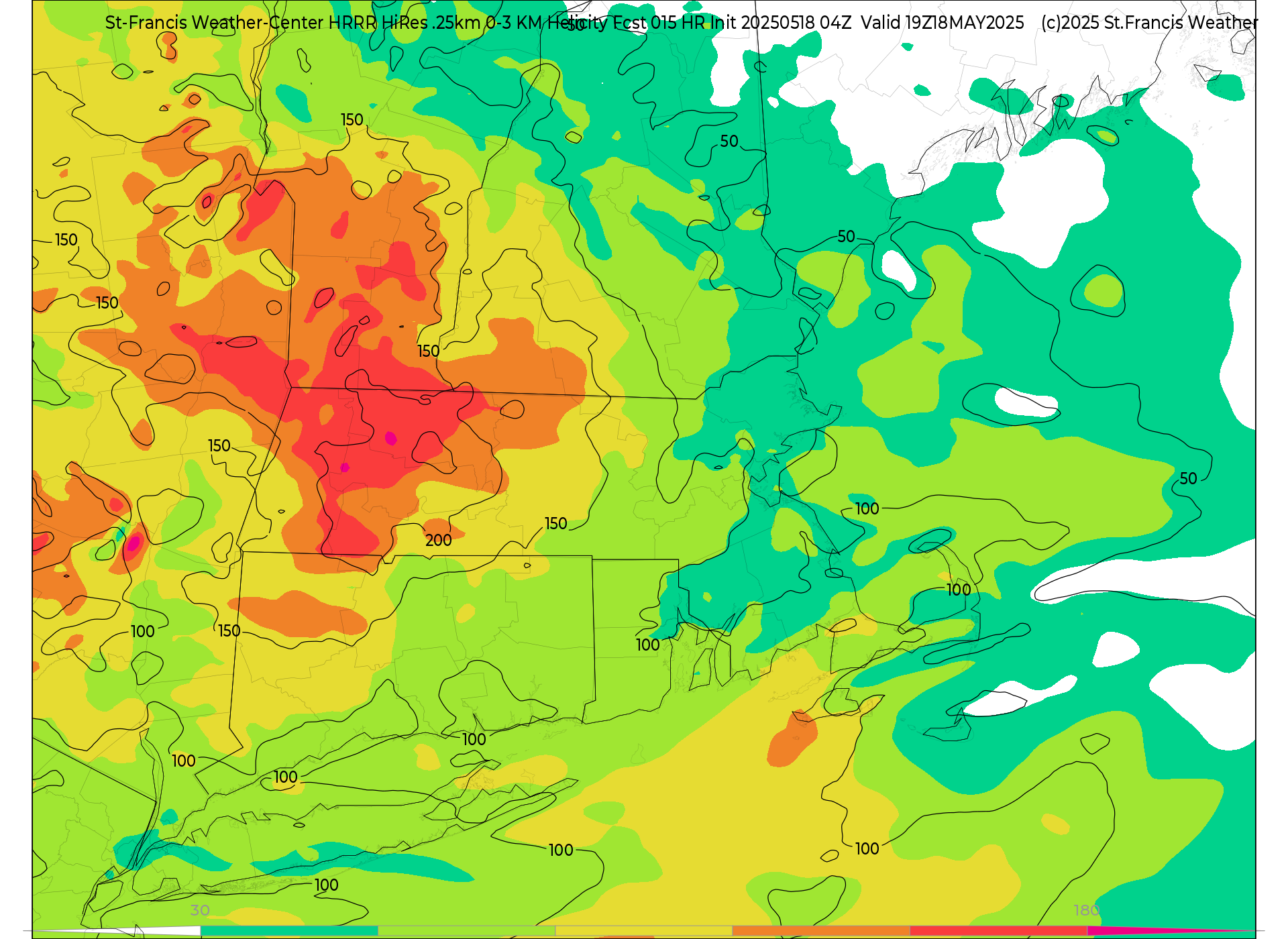The width and height of the screenshot is (1288, 939).
Task: Click the 'Fcst 015 HR' forecast hour text
Action: click(x=659, y=23)
